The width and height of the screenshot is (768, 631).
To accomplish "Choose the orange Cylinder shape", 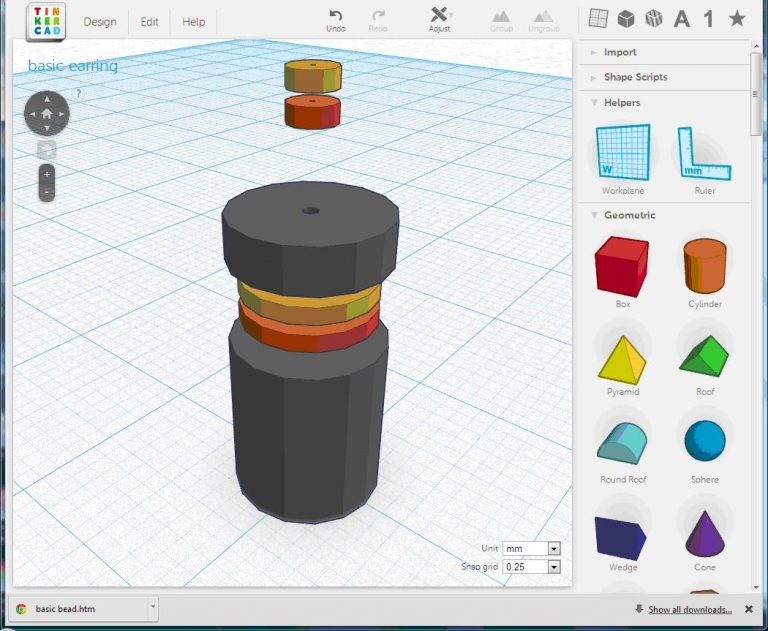I will pos(704,266).
